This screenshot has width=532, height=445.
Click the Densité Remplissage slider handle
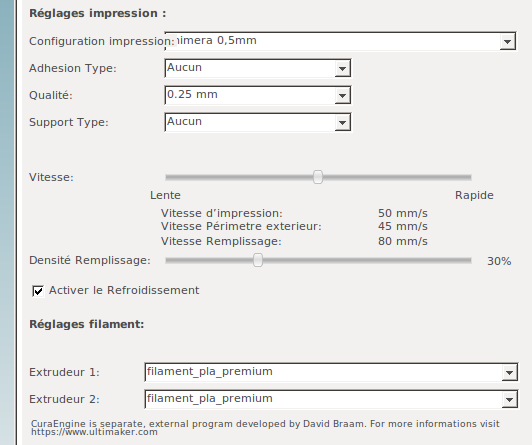click(258, 260)
